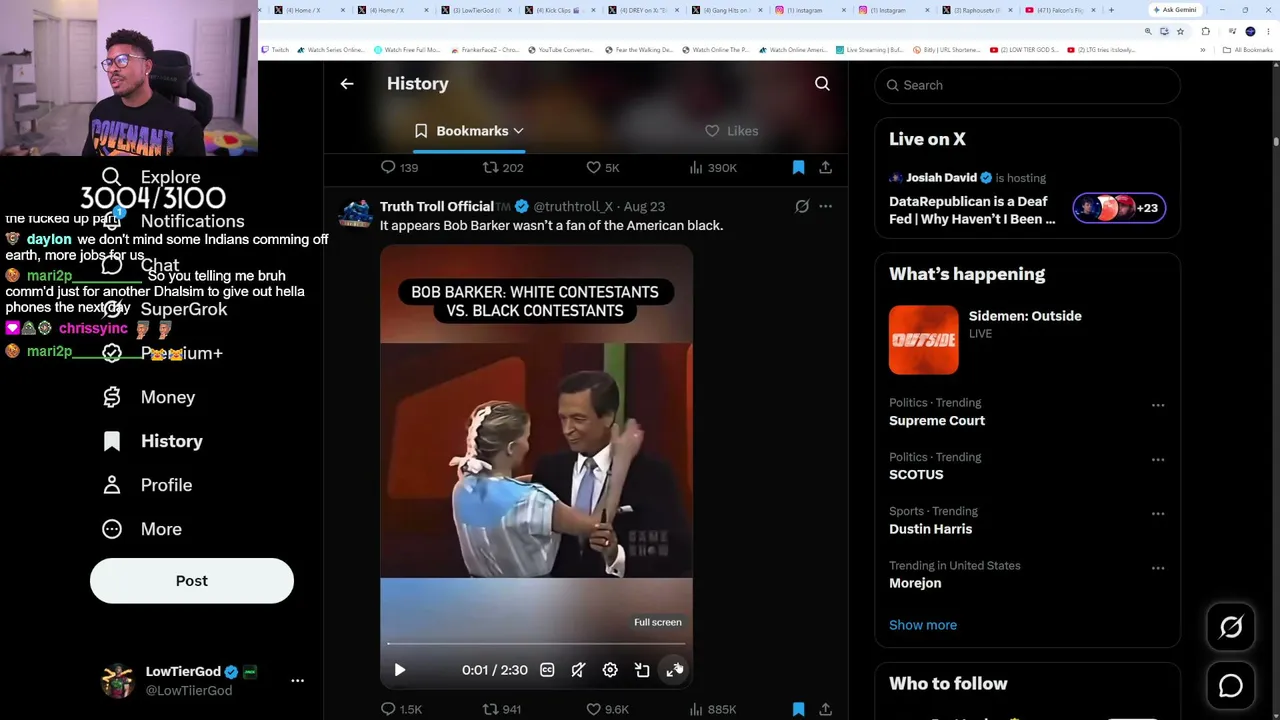This screenshot has width=1280, height=720.
Task: Enter full screen video mode
Action: (674, 670)
